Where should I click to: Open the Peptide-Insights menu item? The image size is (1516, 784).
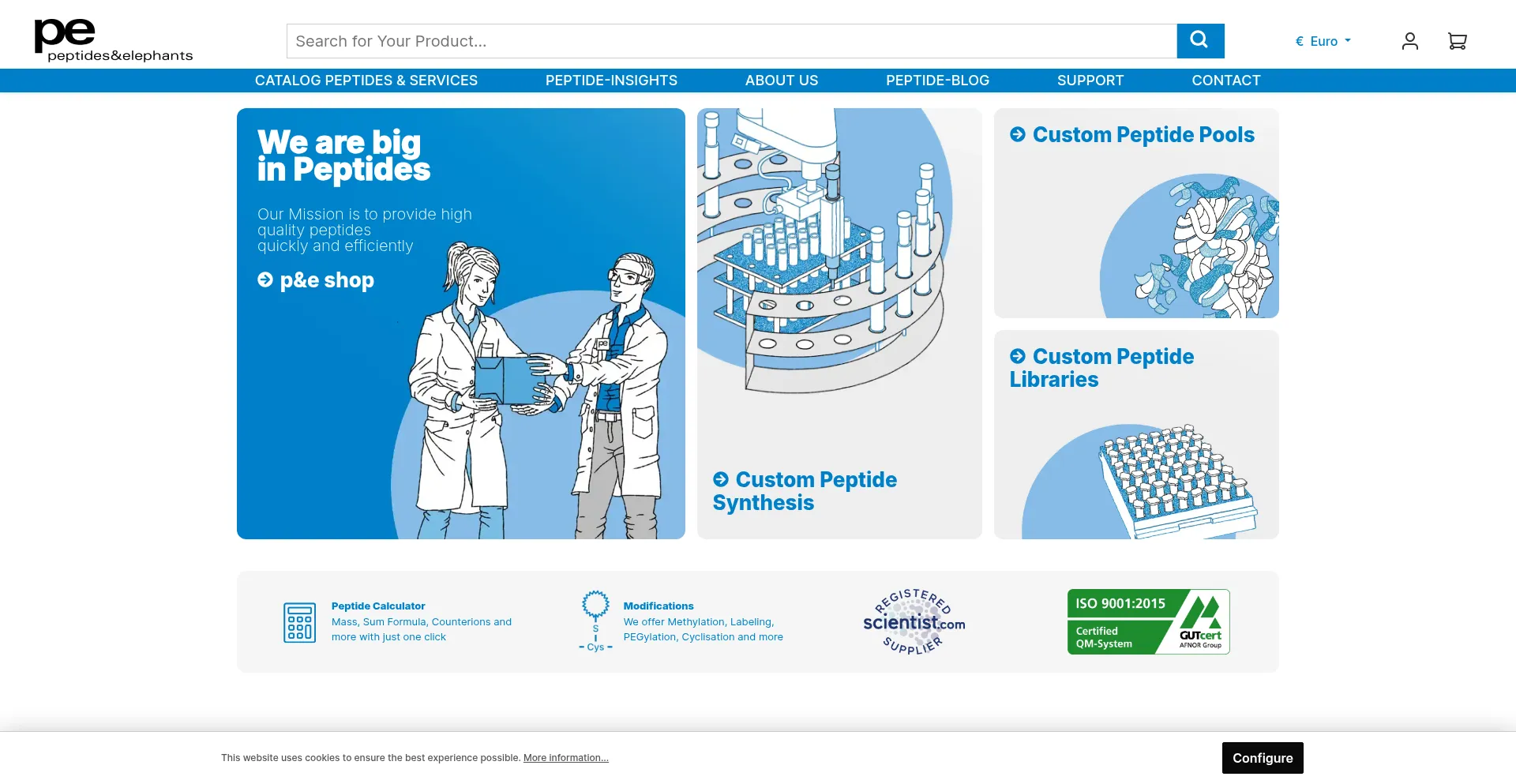click(611, 81)
